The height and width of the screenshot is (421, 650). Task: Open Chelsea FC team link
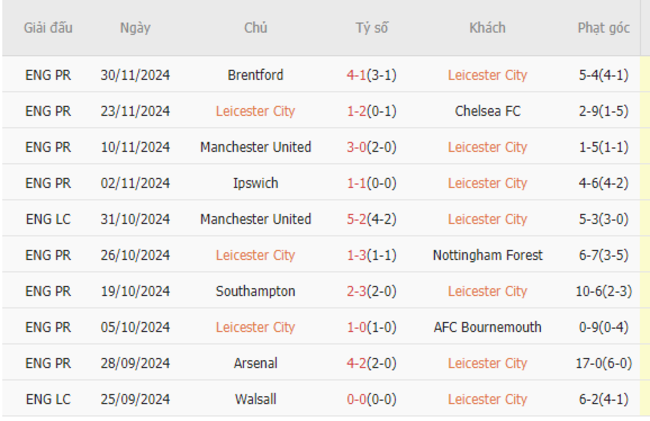coord(488,111)
